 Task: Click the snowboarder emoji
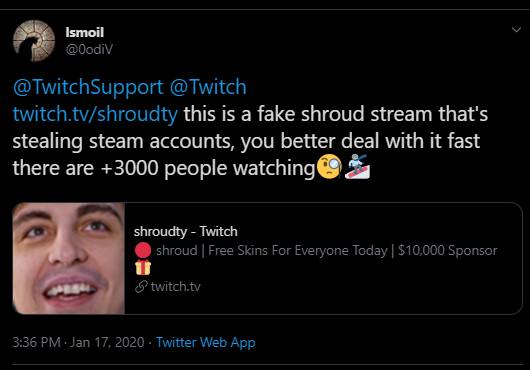[357, 167]
